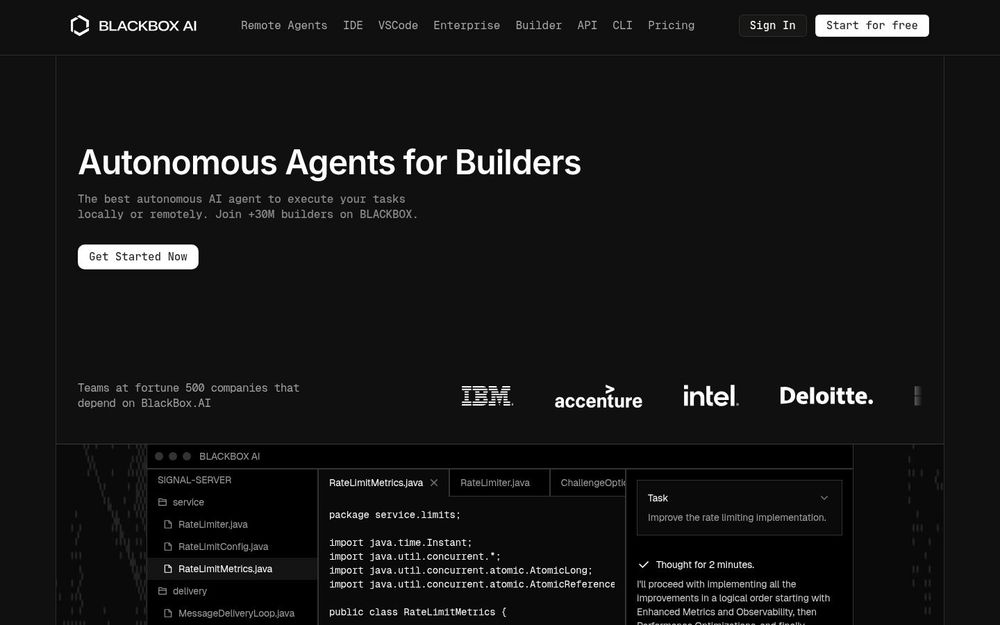This screenshot has width=1000, height=625.
Task: View the Pricing page
Action: click(671, 26)
